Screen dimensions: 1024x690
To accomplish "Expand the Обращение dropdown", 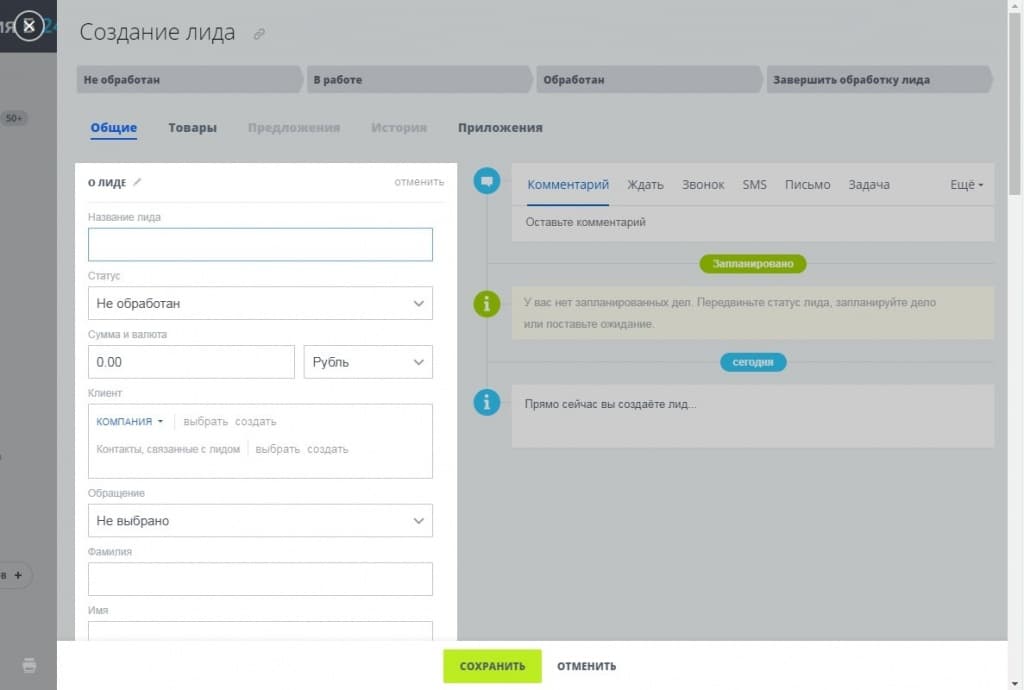I will point(260,521).
